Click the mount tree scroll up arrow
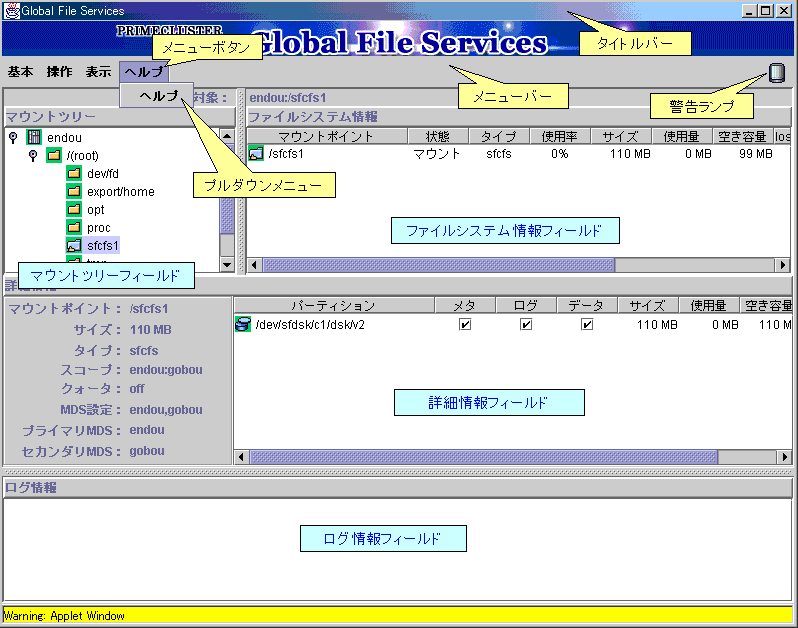The image size is (798, 628). [x=227, y=136]
